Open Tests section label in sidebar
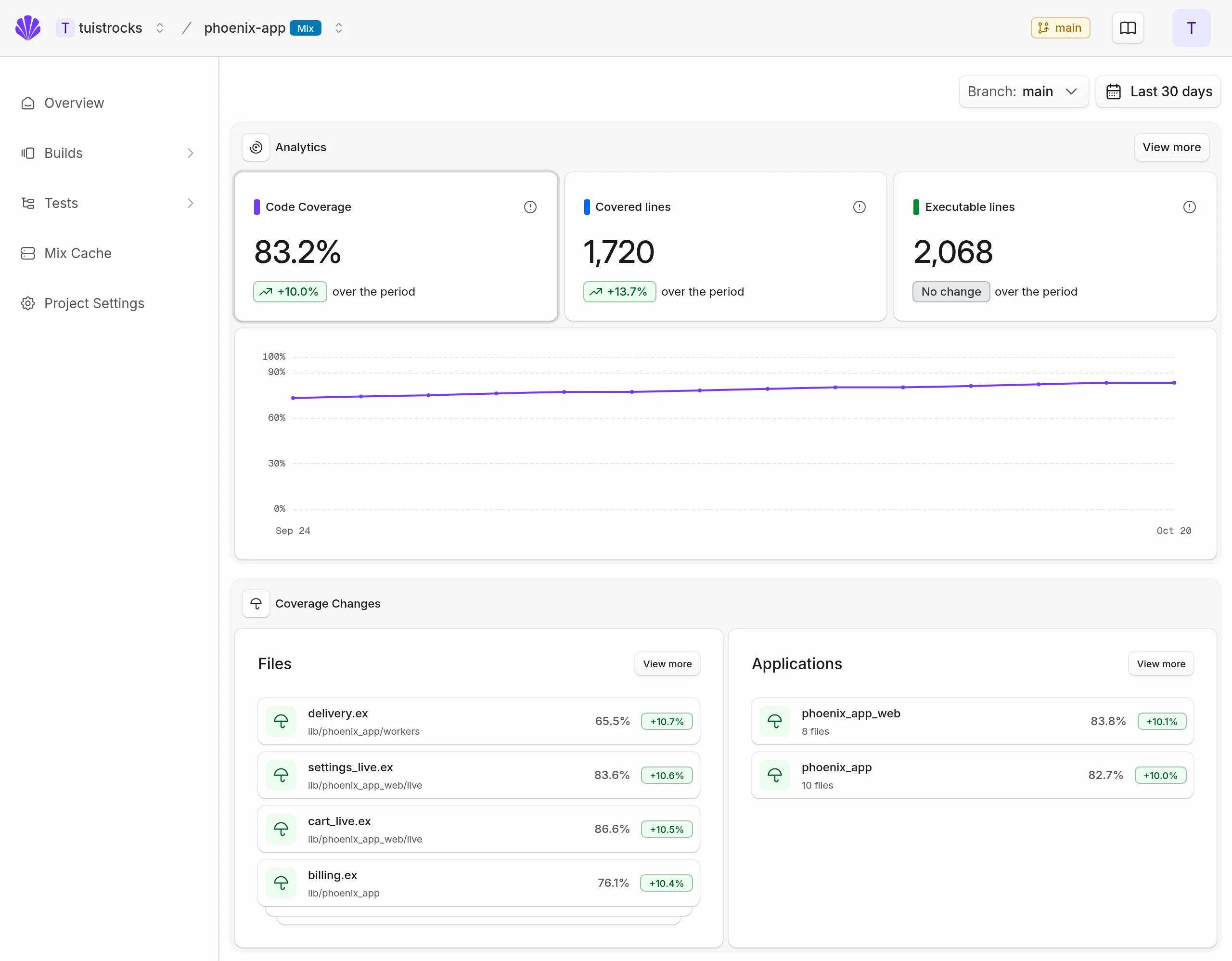Image resolution: width=1232 pixels, height=961 pixels. [x=61, y=203]
